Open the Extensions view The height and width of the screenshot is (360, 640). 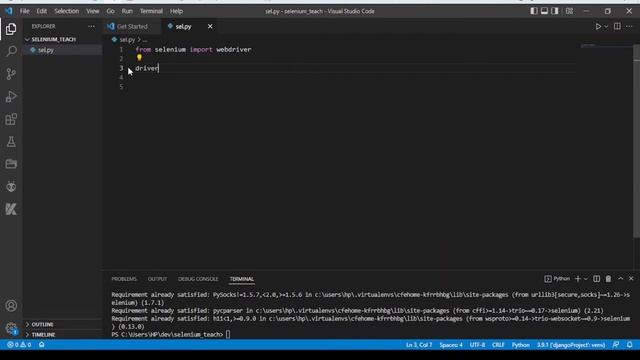tap(11, 119)
